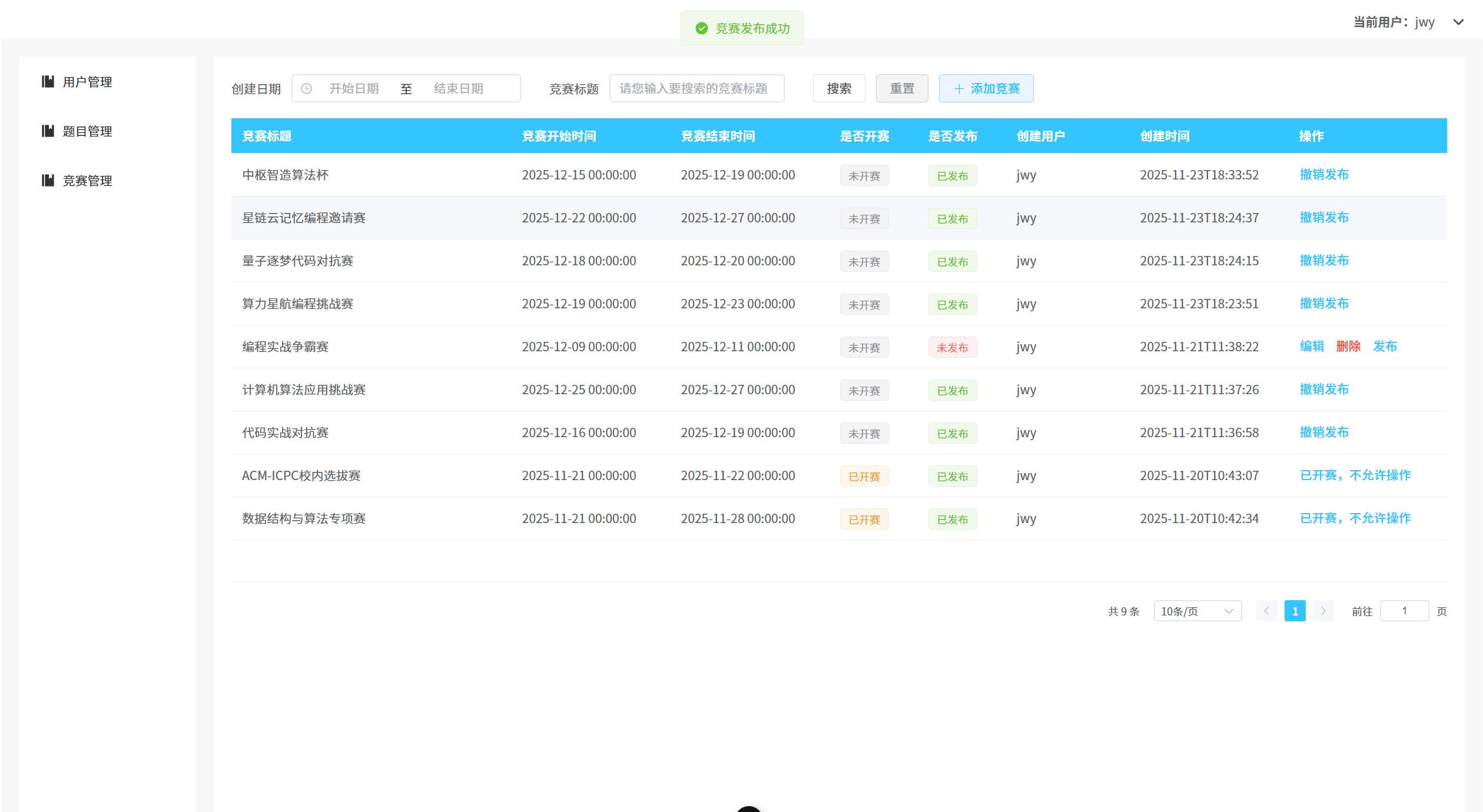Open the 用户管理 menu item

pyautogui.click(x=87, y=82)
